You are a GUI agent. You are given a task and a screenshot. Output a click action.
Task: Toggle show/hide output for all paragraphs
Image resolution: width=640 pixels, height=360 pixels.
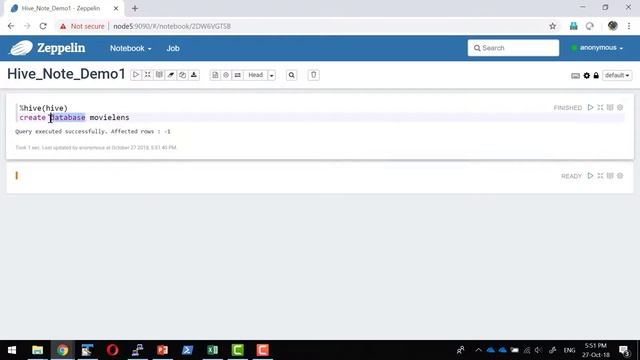pos(159,75)
